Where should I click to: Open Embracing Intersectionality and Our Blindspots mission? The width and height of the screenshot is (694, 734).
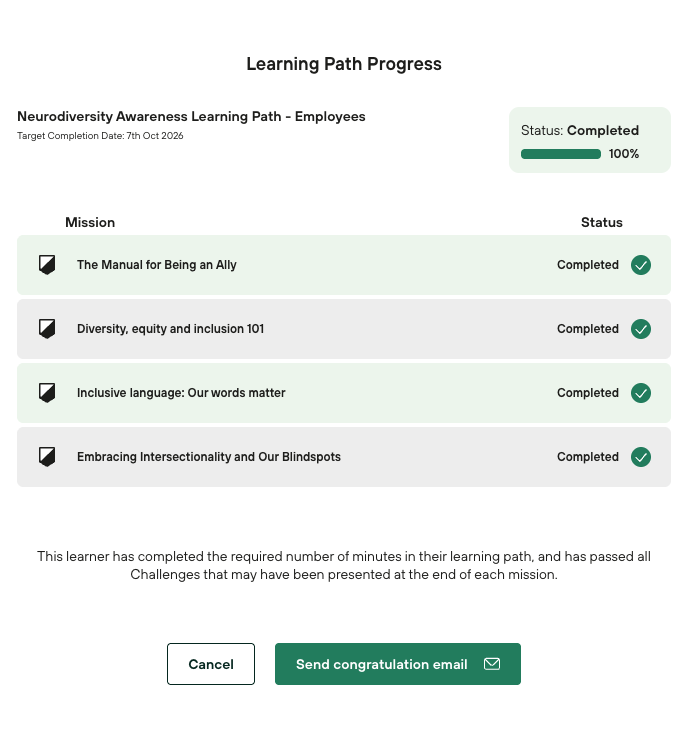[209, 457]
